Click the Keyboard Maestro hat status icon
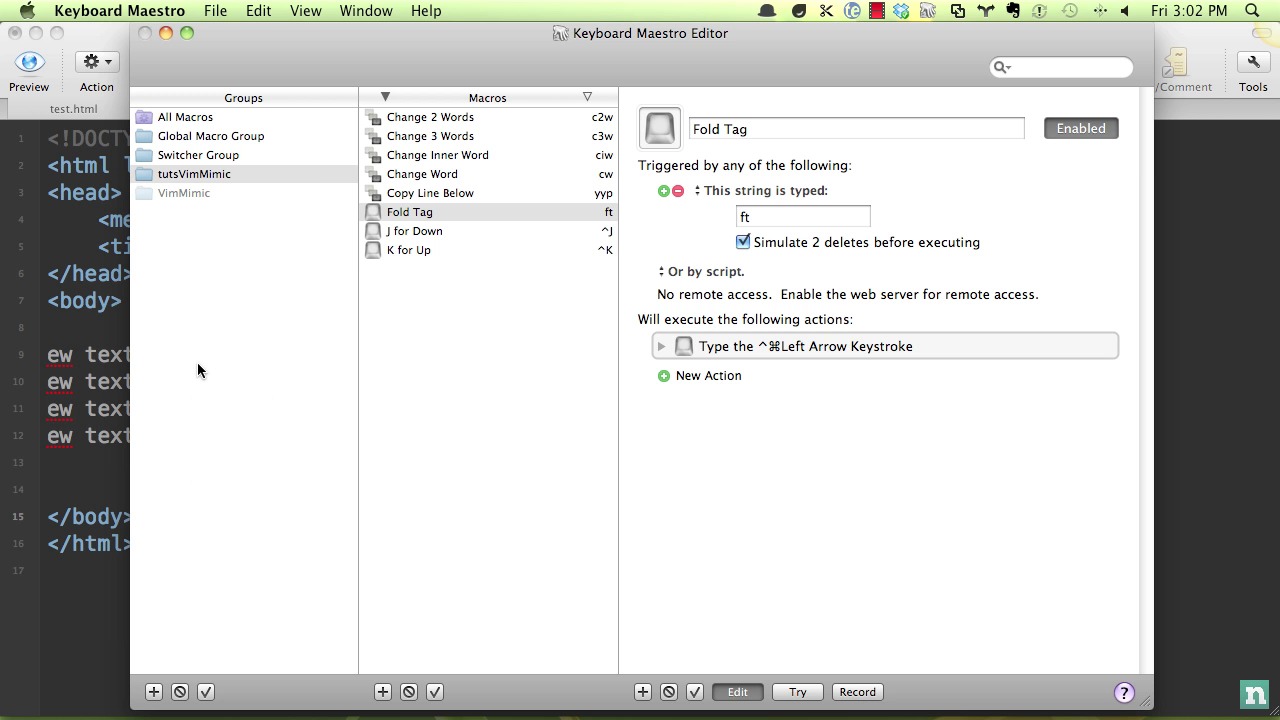 point(767,11)
